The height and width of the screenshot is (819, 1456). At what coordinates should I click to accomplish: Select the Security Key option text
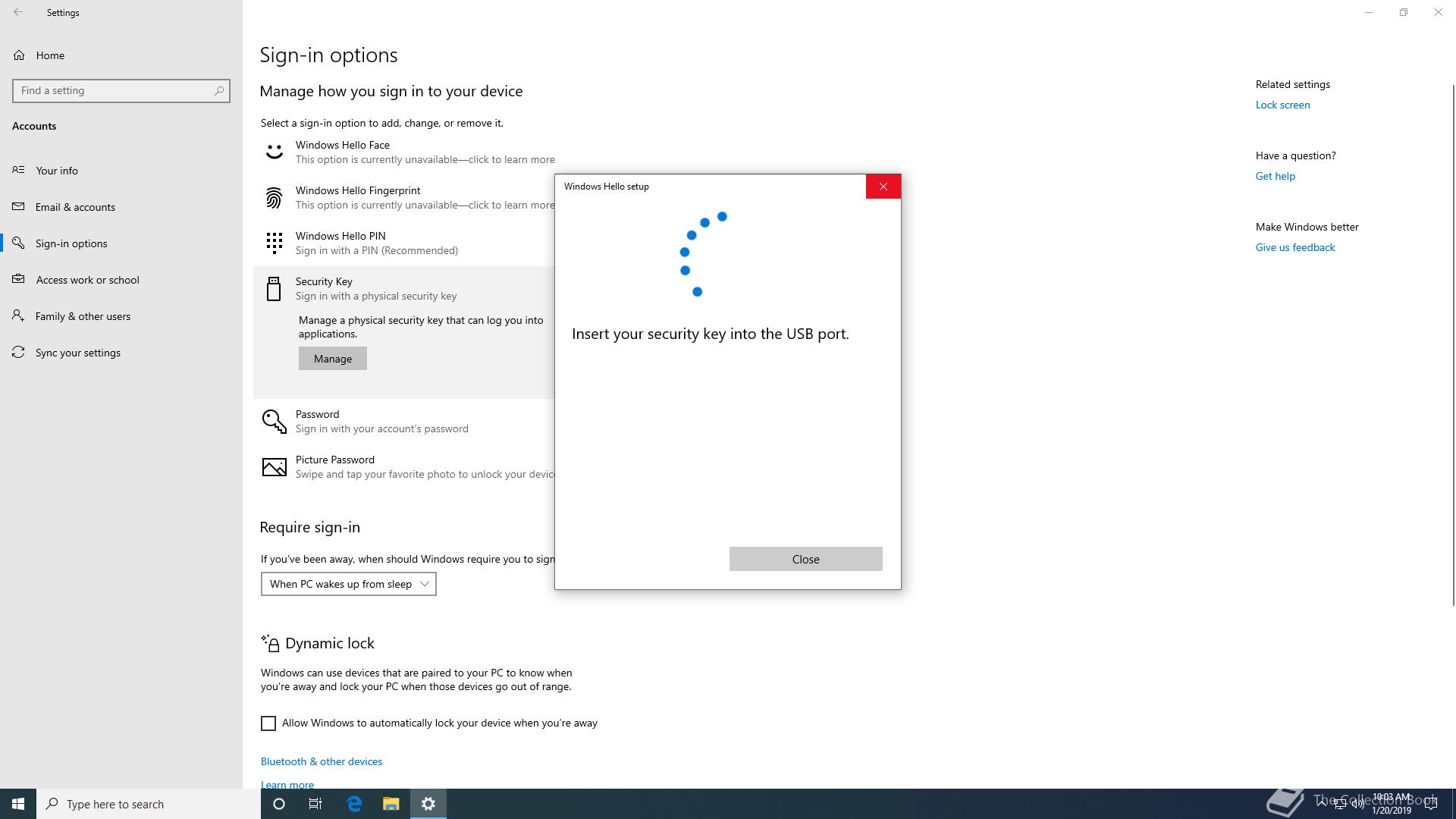(x=324, y=281)
